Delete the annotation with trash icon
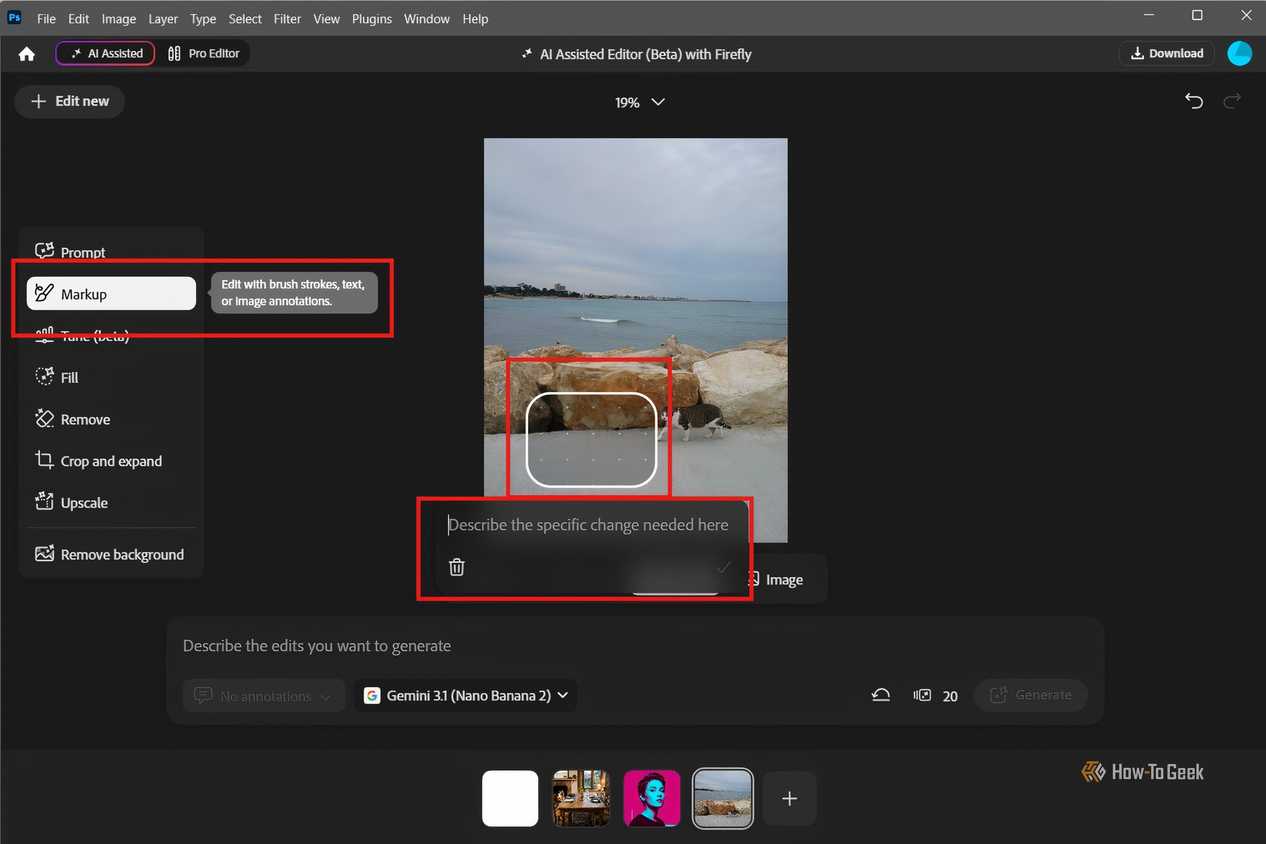The image size is (1266, 844). pos(457,567)
